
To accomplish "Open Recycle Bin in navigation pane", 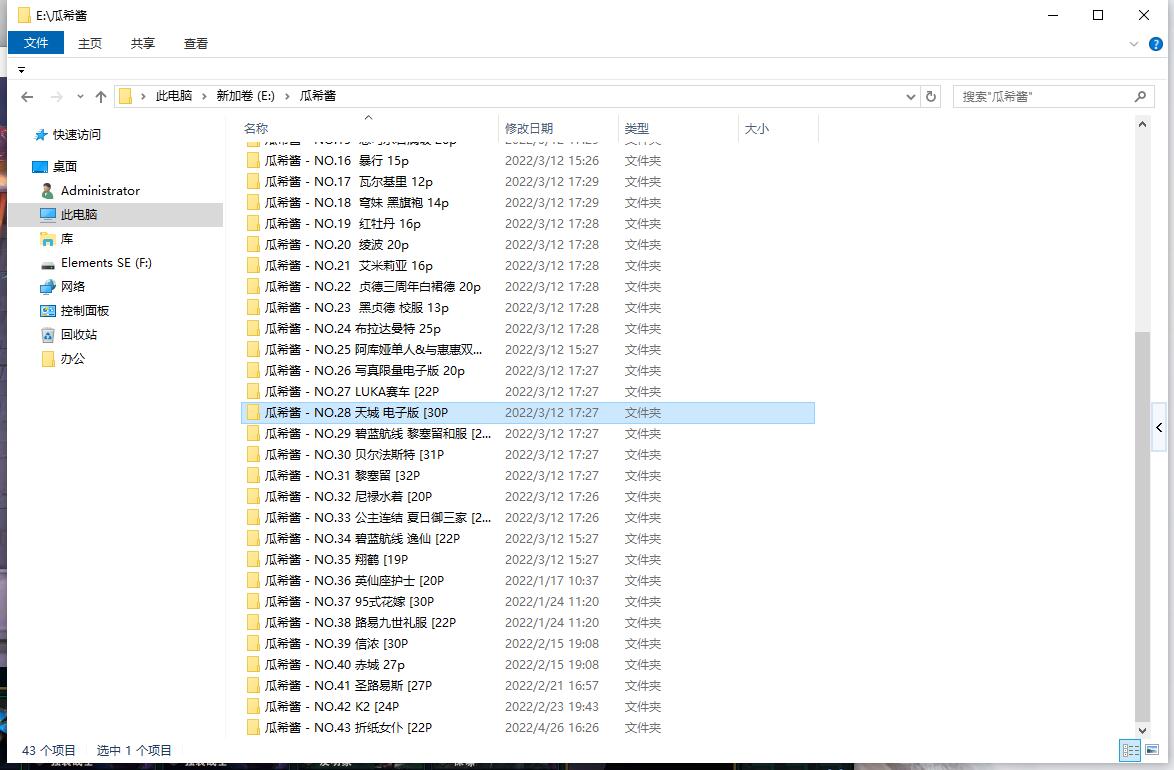I will (79, 335).
